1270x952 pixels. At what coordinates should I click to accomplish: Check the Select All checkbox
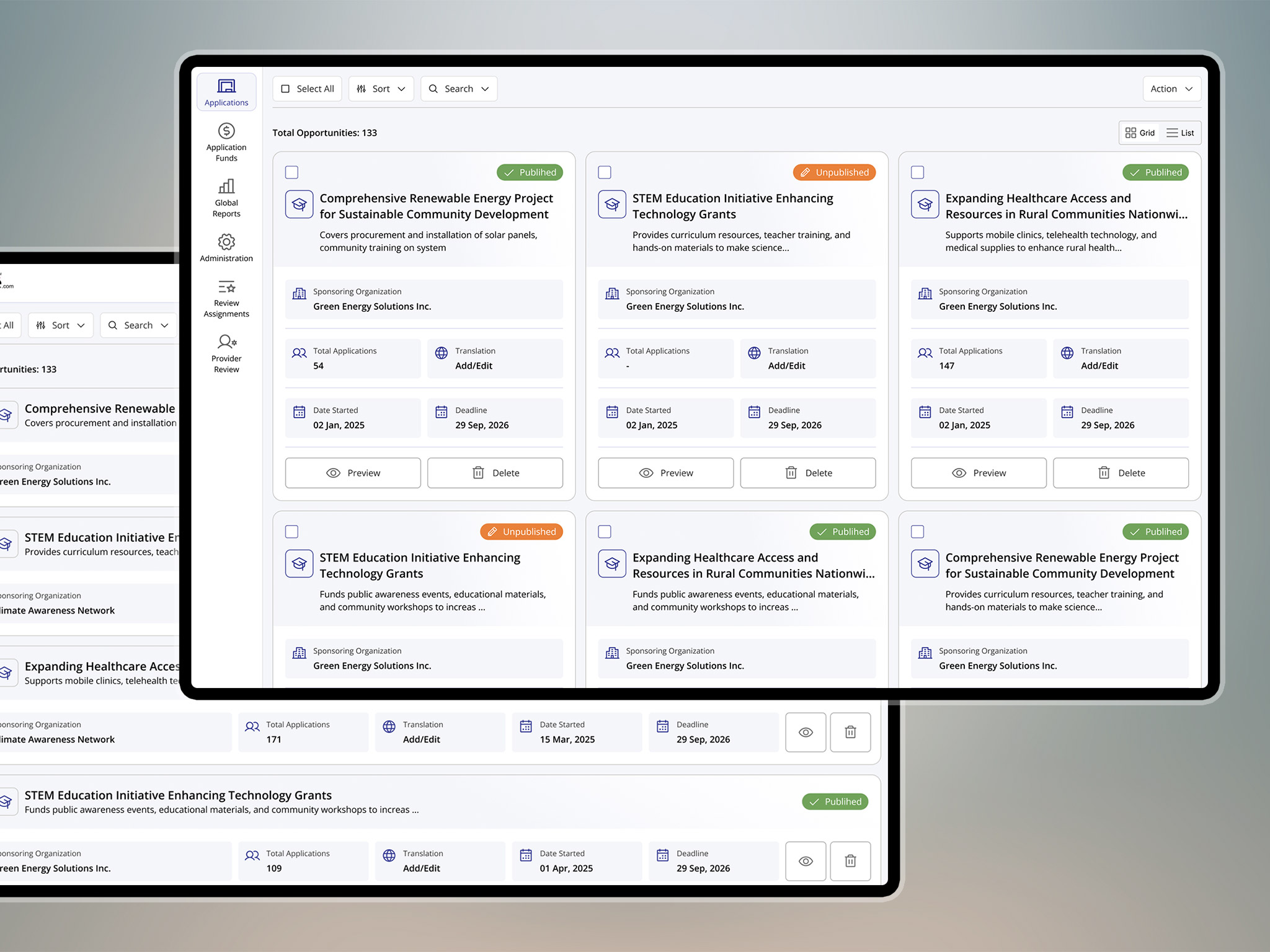[x=286, y=89]
